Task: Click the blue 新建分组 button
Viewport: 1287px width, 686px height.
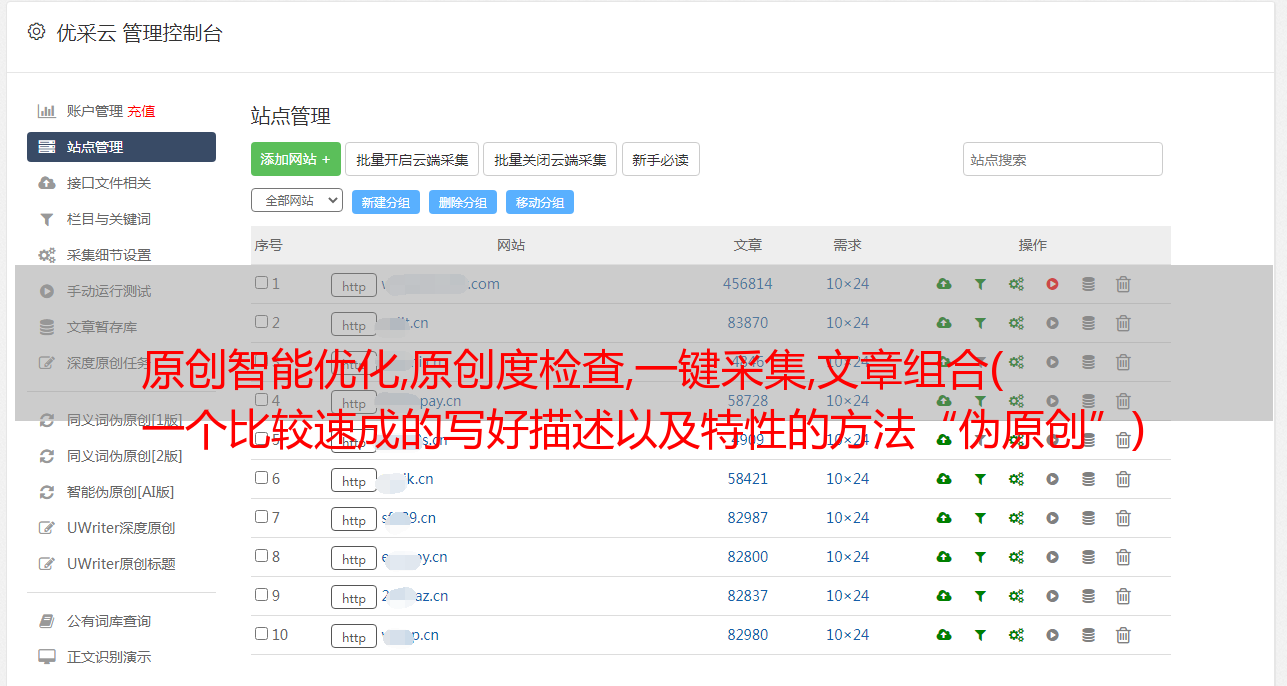Action: point(386,202)
